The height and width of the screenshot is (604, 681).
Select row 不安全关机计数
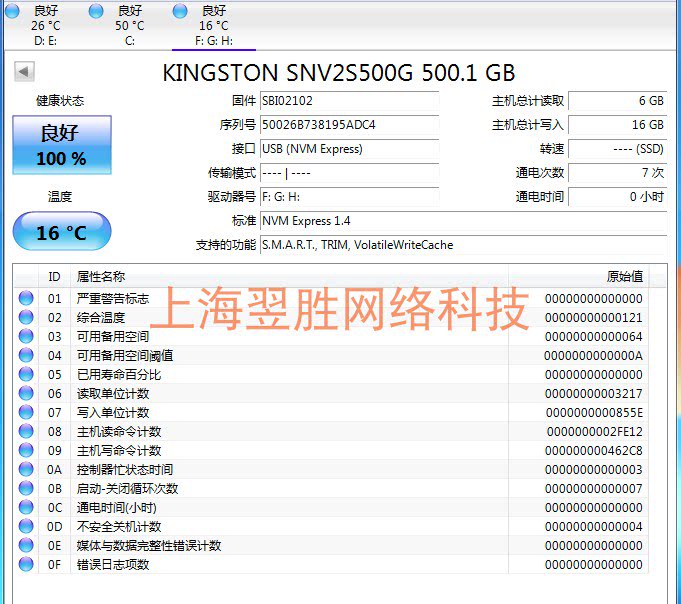click(x=331, y=526)
